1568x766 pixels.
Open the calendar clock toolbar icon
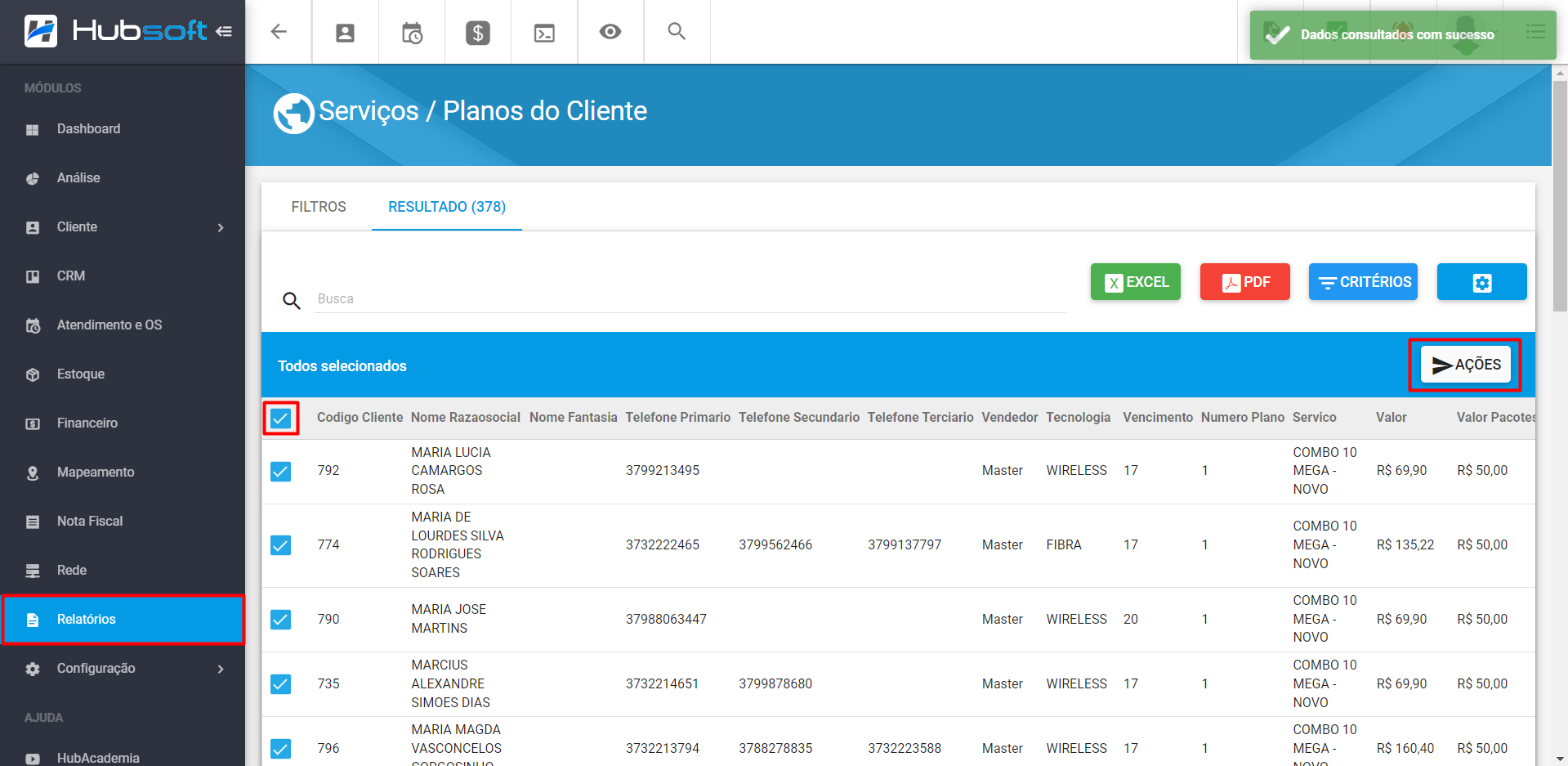[x=412, y=33]
